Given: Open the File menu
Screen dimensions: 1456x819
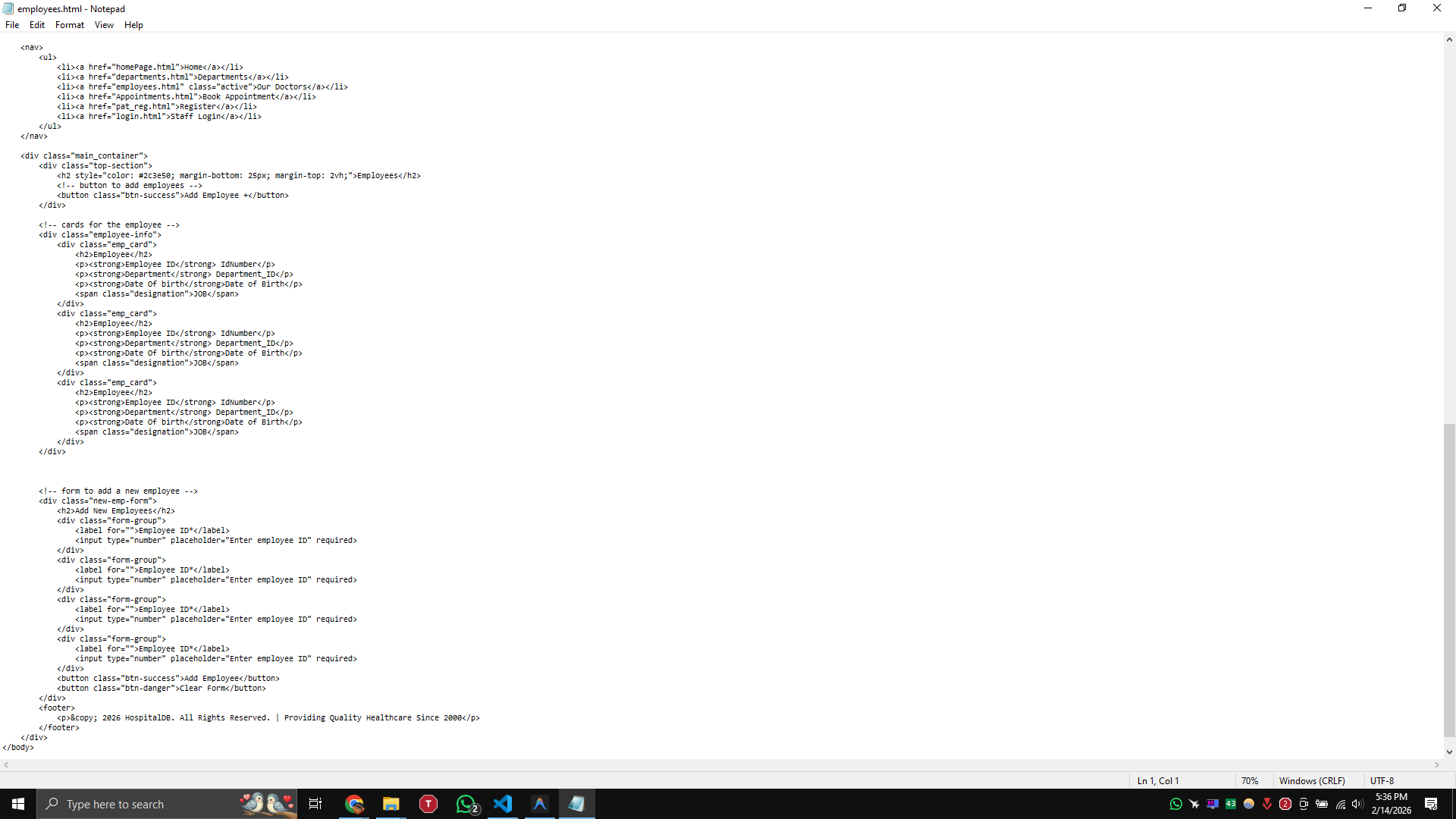Looking at the screenshot, I should click(12, 25).
